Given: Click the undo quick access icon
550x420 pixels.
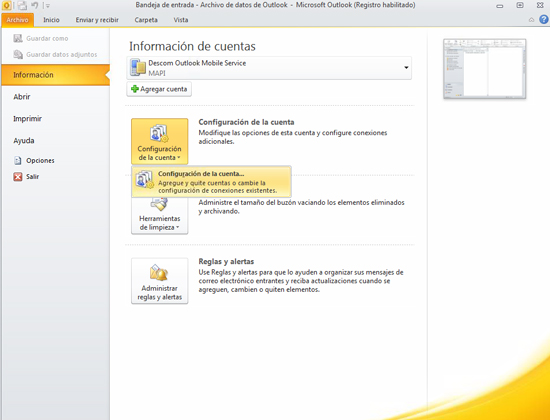Looking at the screenshot, I should click(34, 5).
